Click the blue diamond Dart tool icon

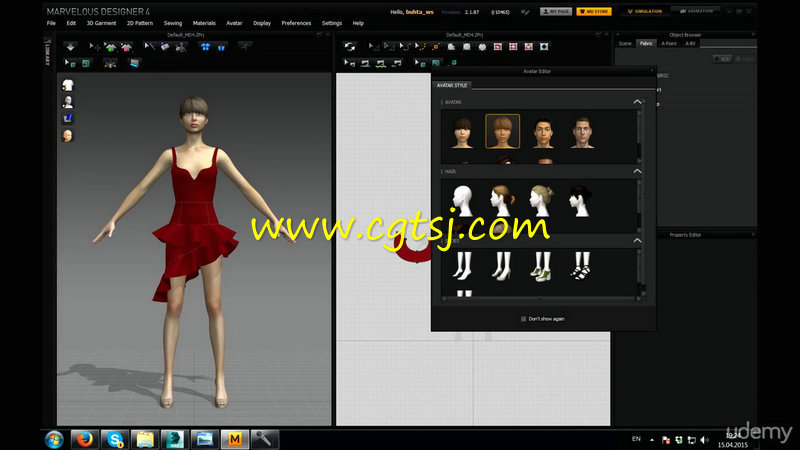tap(544, 46)
